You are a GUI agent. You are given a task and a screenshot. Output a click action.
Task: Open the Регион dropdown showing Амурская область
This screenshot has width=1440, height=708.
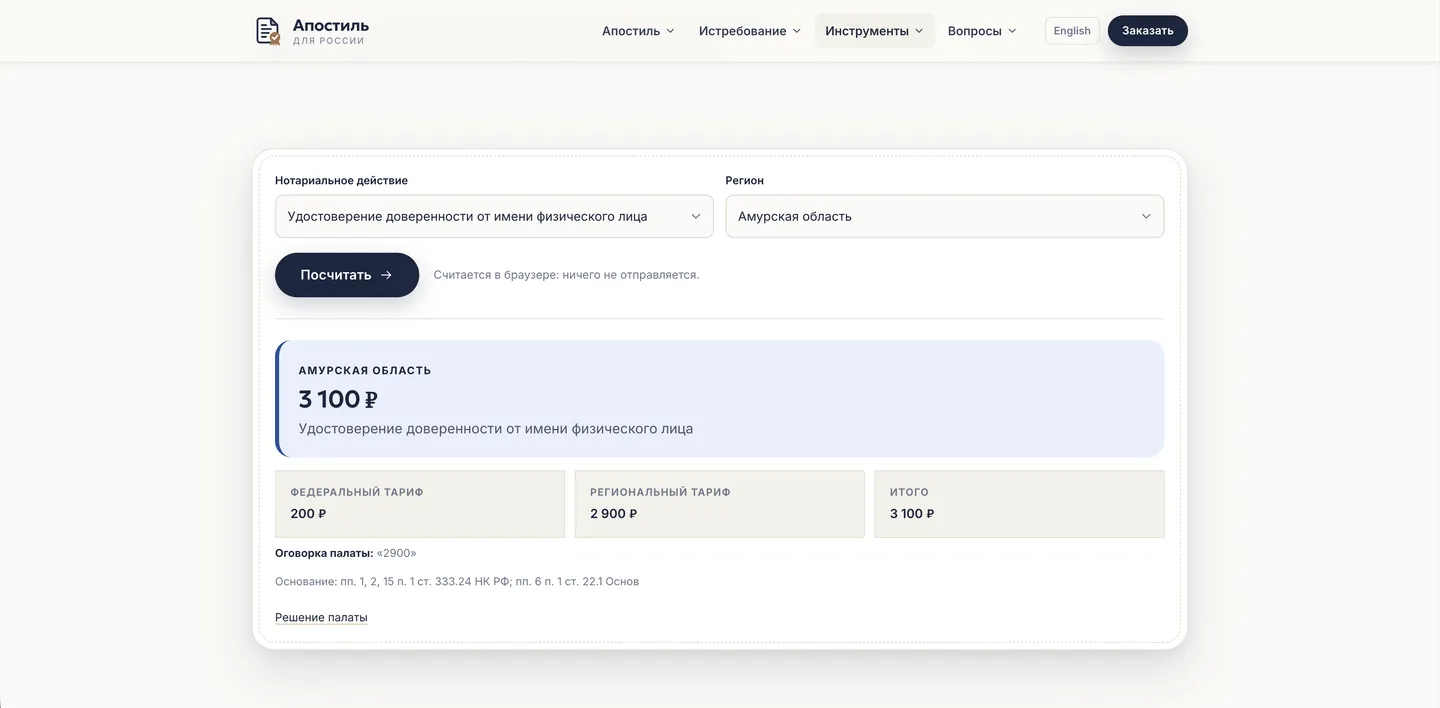tap(945, 216)
